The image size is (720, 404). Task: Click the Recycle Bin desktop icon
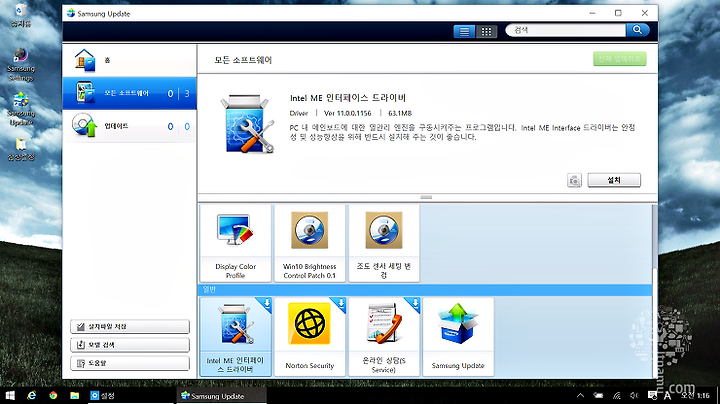point(21,15)
